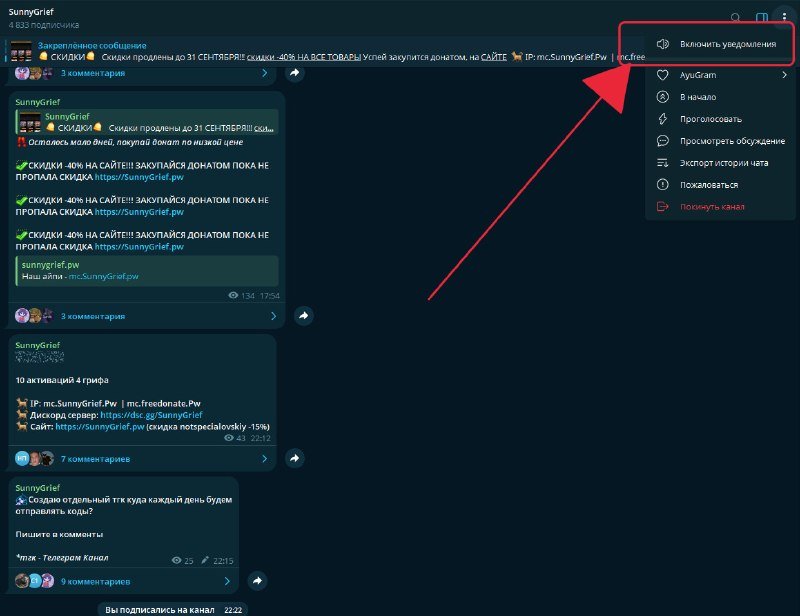Click the footnote '*тгк - Телеграм Канал'
Screen dimensions: 800x616
pos(62,558)
